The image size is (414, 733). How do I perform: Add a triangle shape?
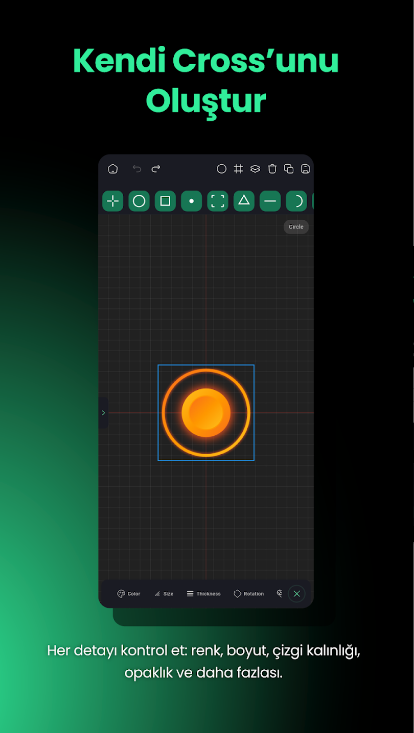[x=244, y=201]
